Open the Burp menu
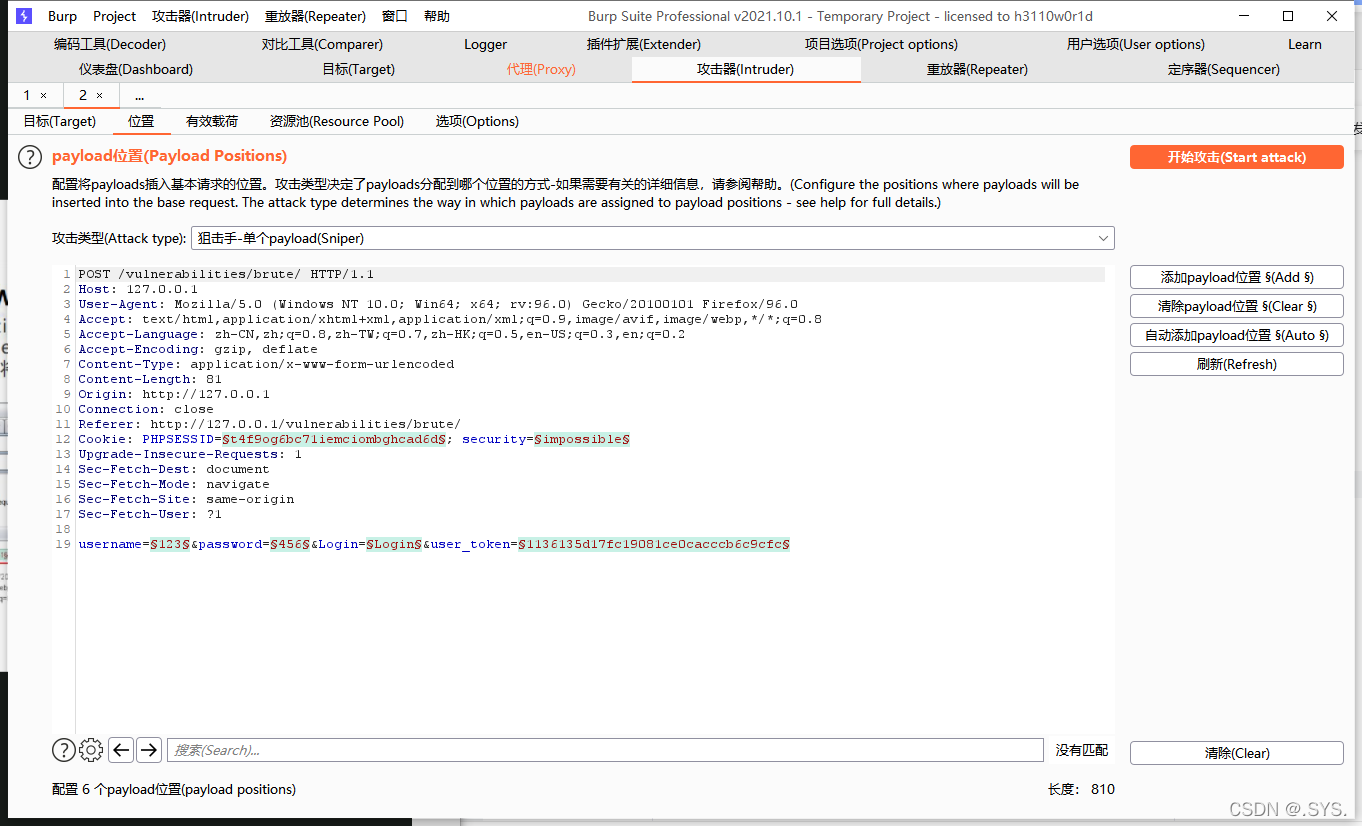 (62, 16)
